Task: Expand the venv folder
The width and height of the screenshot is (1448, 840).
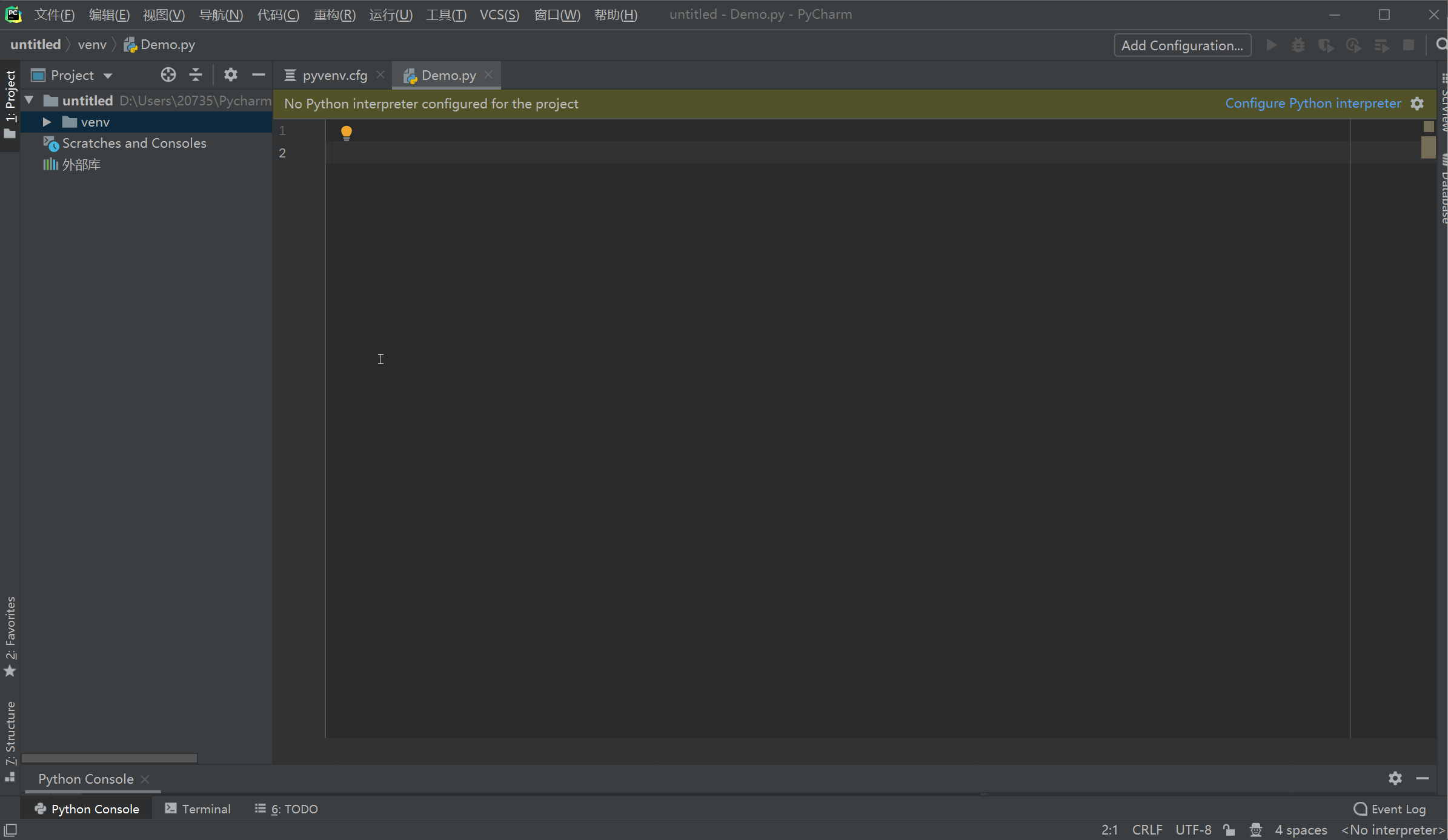Action: click(47, 122)
